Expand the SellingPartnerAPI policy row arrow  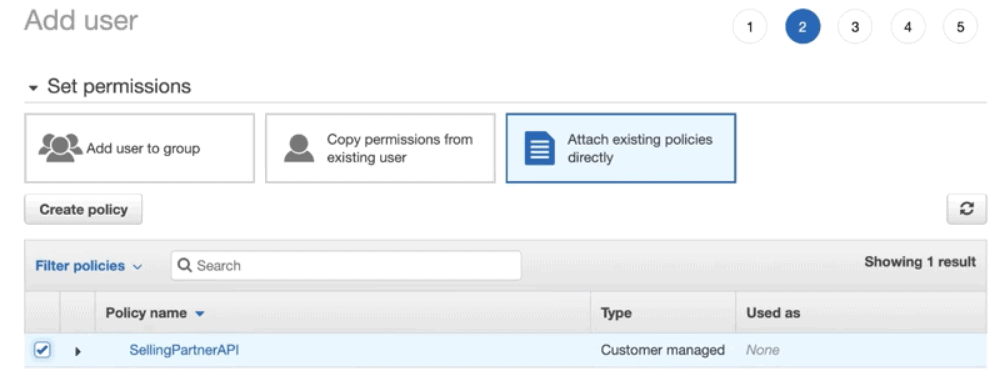(78, 351)
